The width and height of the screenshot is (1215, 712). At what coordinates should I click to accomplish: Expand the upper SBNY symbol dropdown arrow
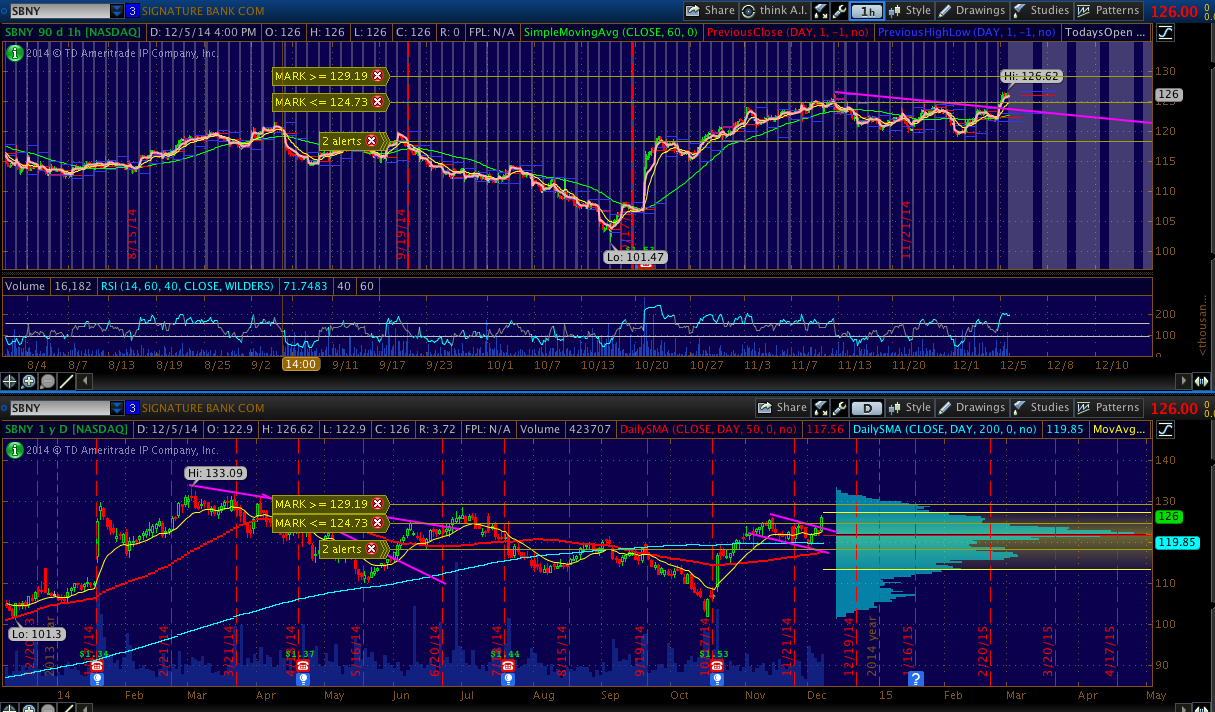pyautogui.click(x=117, y=11)
